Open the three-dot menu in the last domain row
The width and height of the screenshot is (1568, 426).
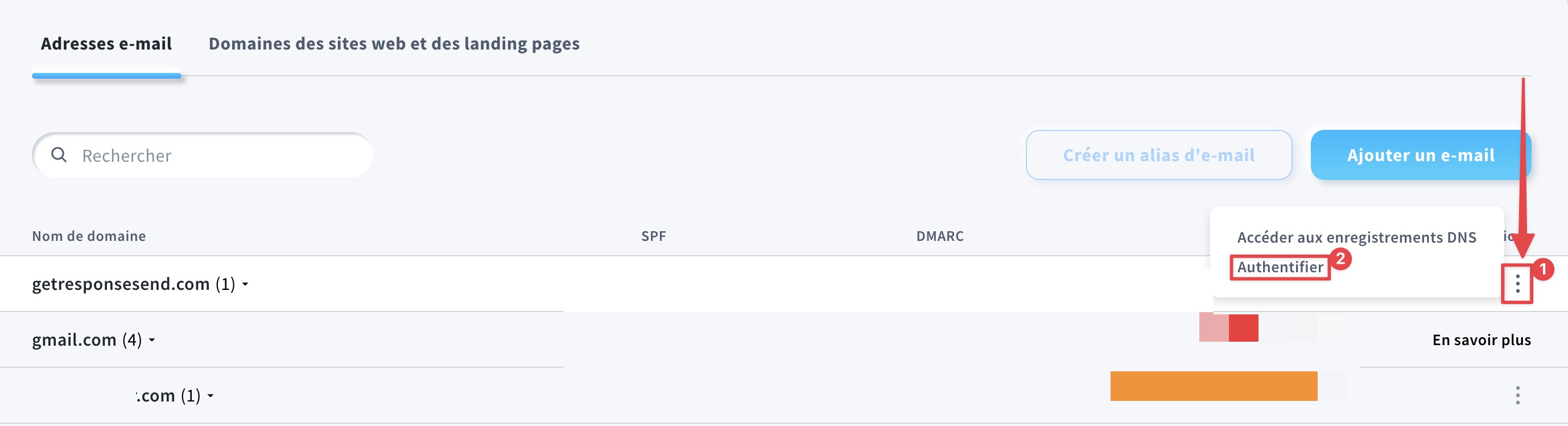tap(1517, 395)
